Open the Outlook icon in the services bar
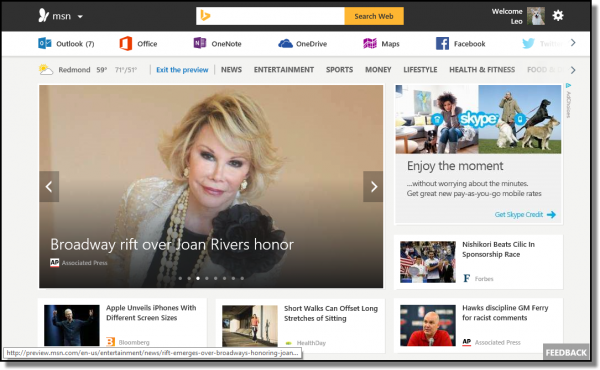This screenshot has height=370, width=600. coord(45,43)
